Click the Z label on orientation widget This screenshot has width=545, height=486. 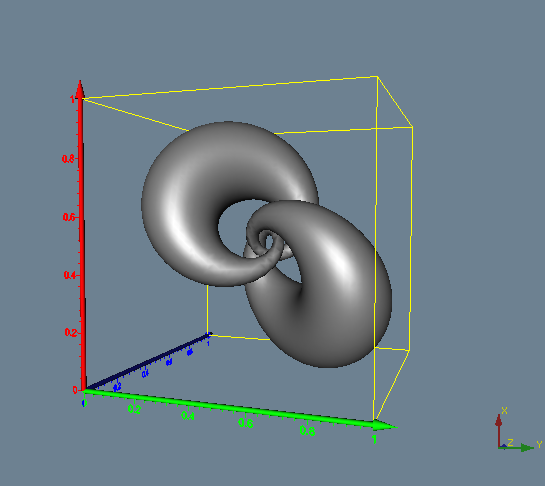coord(510,442)
